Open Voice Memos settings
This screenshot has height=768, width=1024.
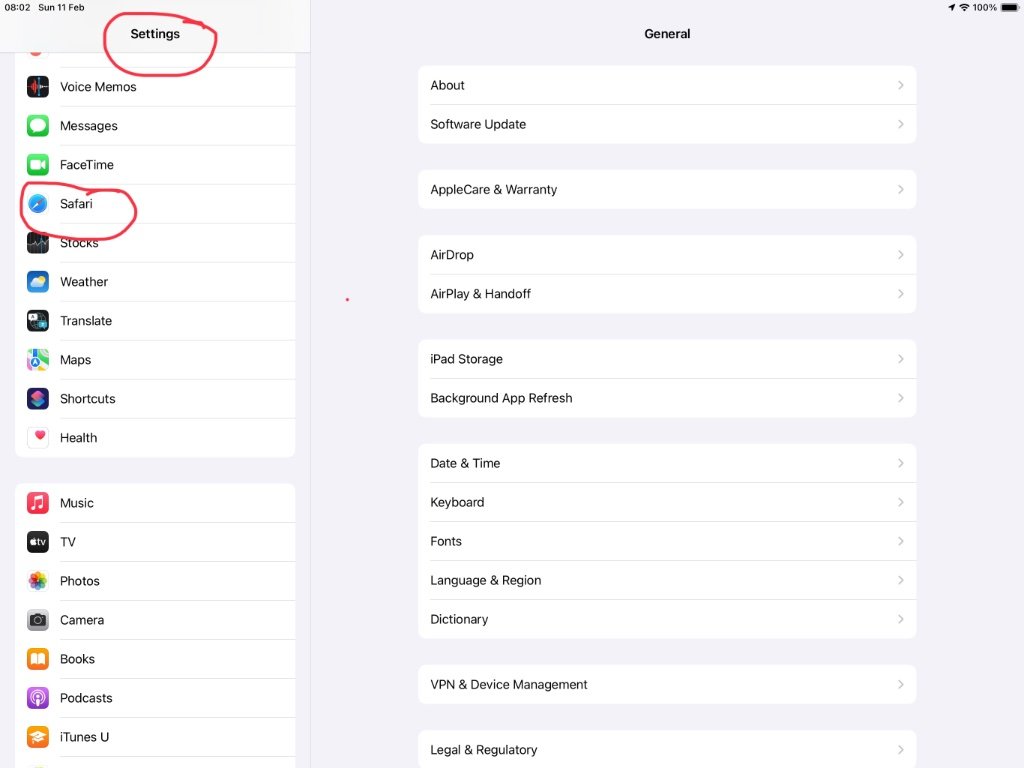(x=155, y=86)
